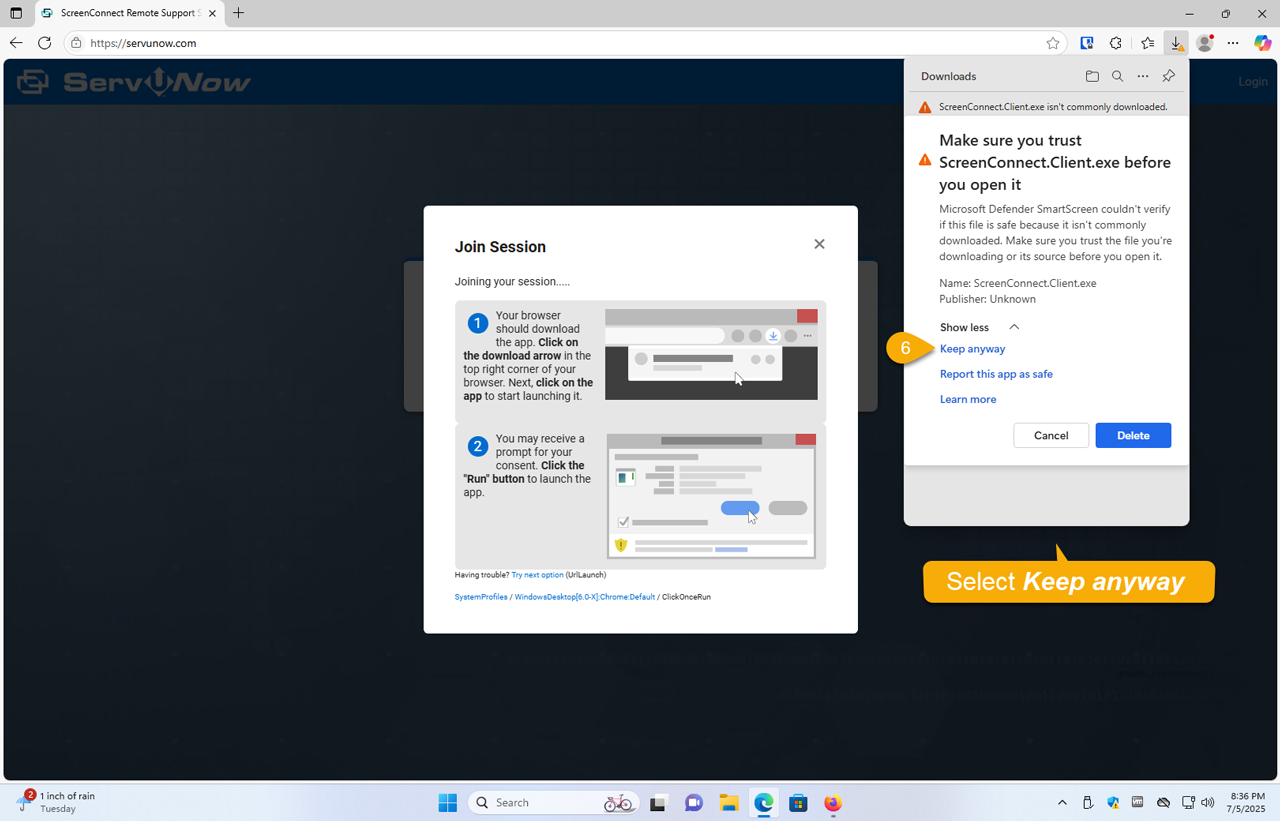Refresh the current page
Viewport: 1280px width, 821px height.
[x=44, y=43]
